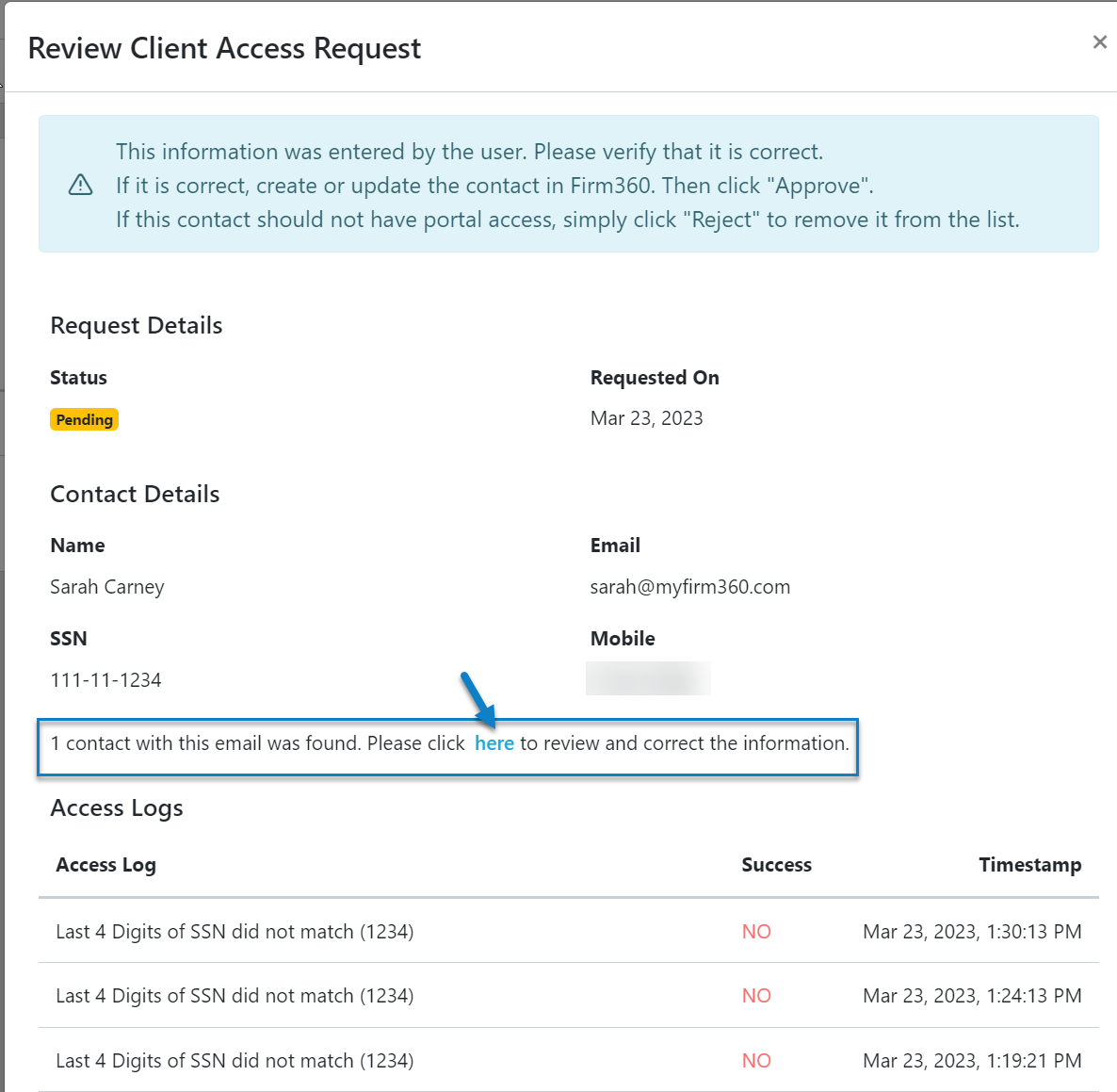Screen dimensions: 1117x1092
Task: Click the Contact Details section heading
Action: [x=135, y=494]
